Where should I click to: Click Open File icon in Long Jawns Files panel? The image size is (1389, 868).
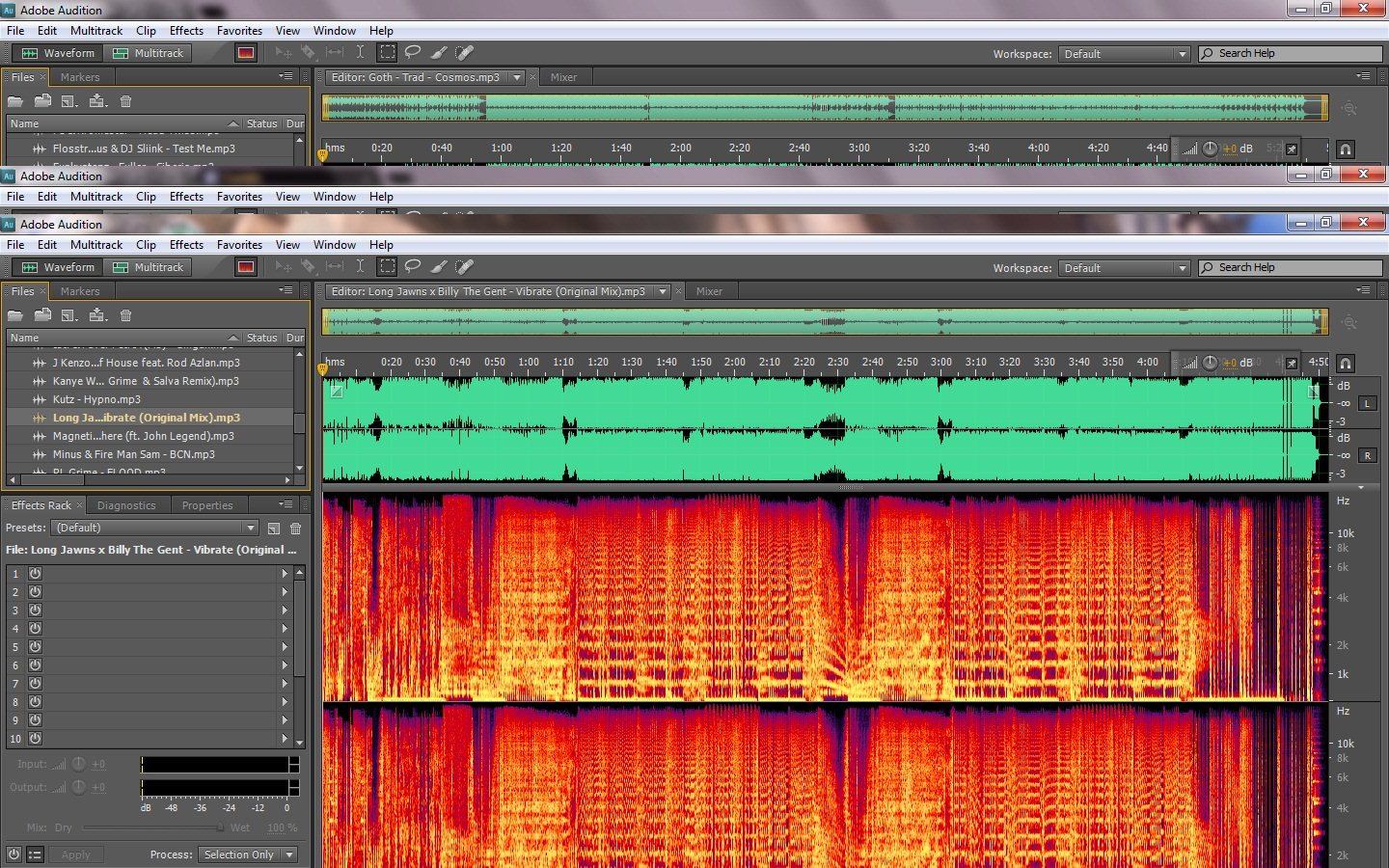[x=15, y=315]
